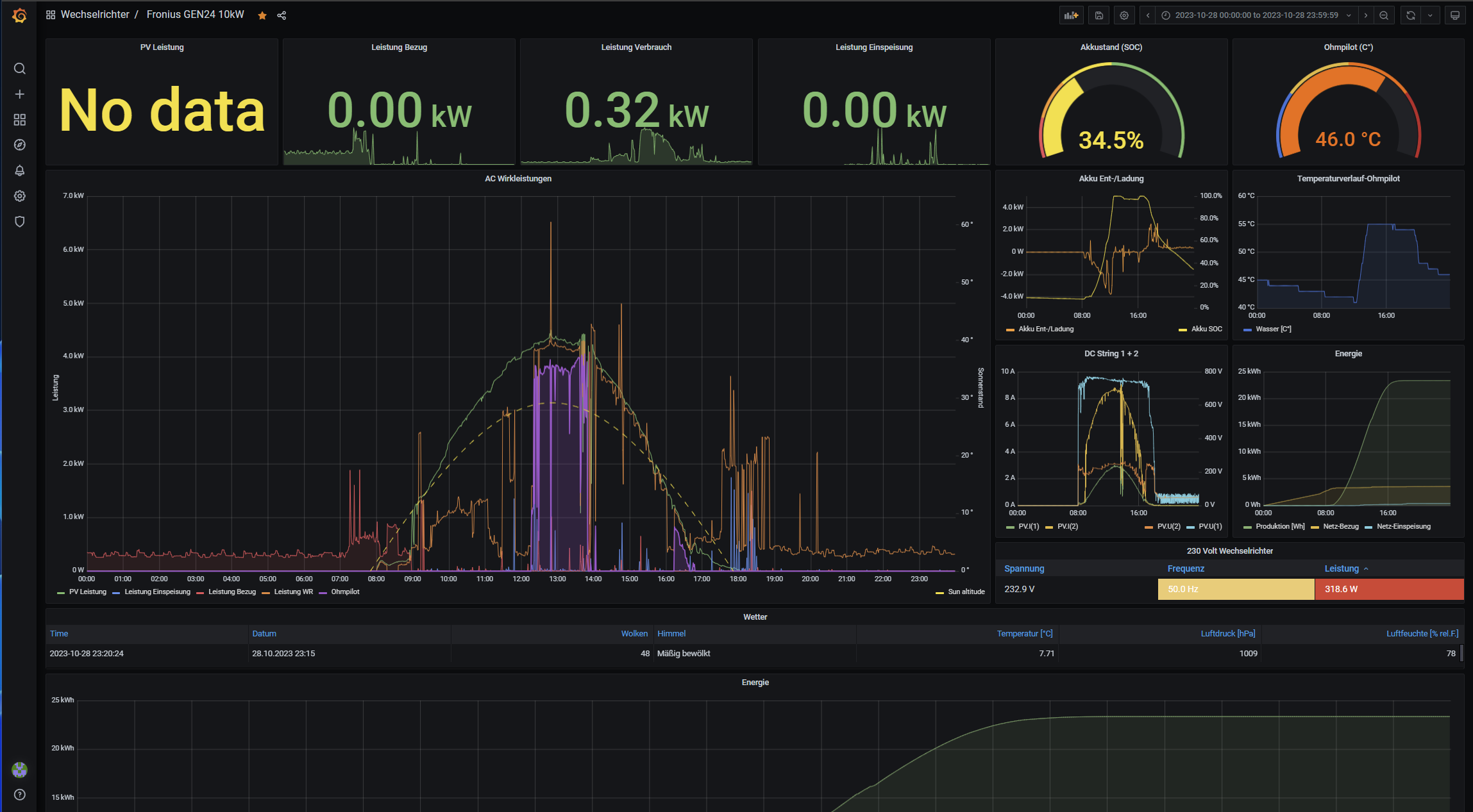Image resolution: width=1473 pixels, height=812 pixels.
Task: Open the search dashboards icon
Action: point(19,69)
